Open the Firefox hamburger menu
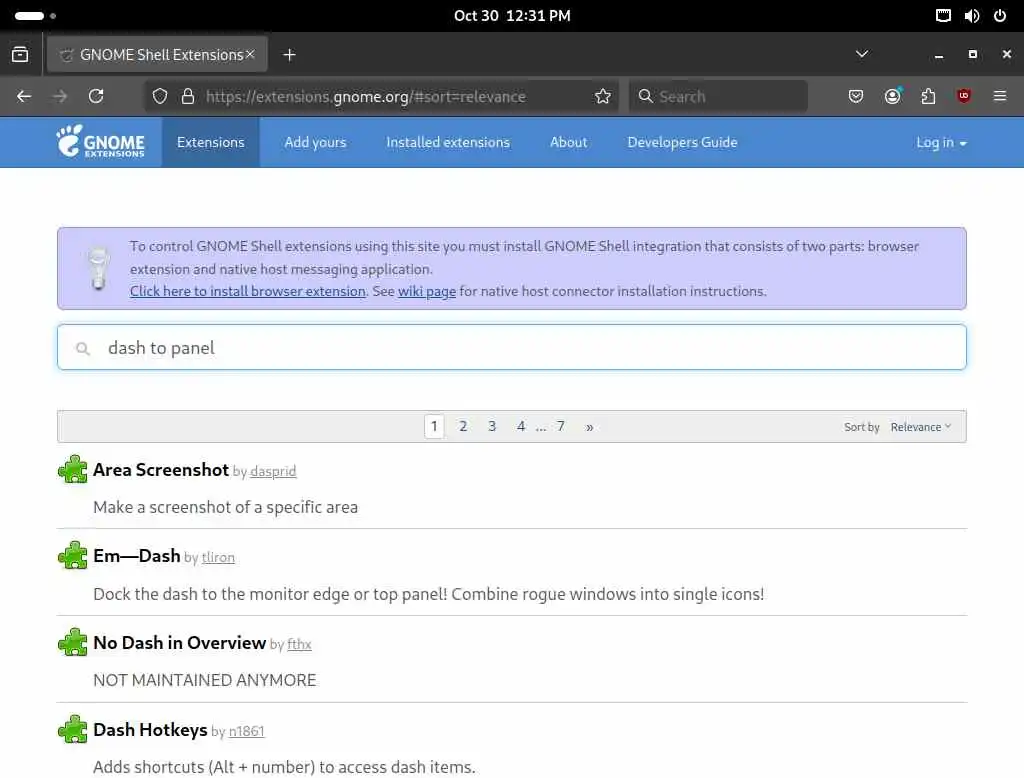Image resolution: width=1024 pixels, height=778 pixels. pos(1000,97)
